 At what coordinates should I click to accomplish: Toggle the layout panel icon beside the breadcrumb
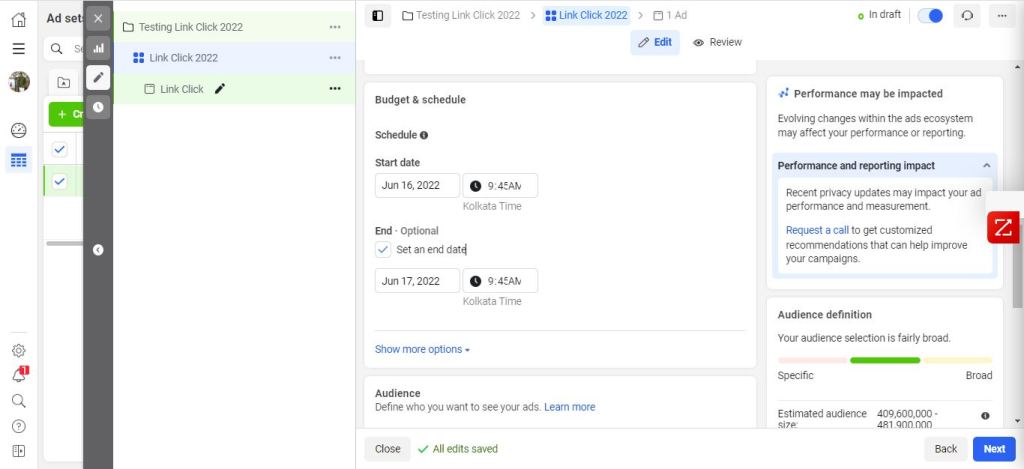[x=378, y=16]
